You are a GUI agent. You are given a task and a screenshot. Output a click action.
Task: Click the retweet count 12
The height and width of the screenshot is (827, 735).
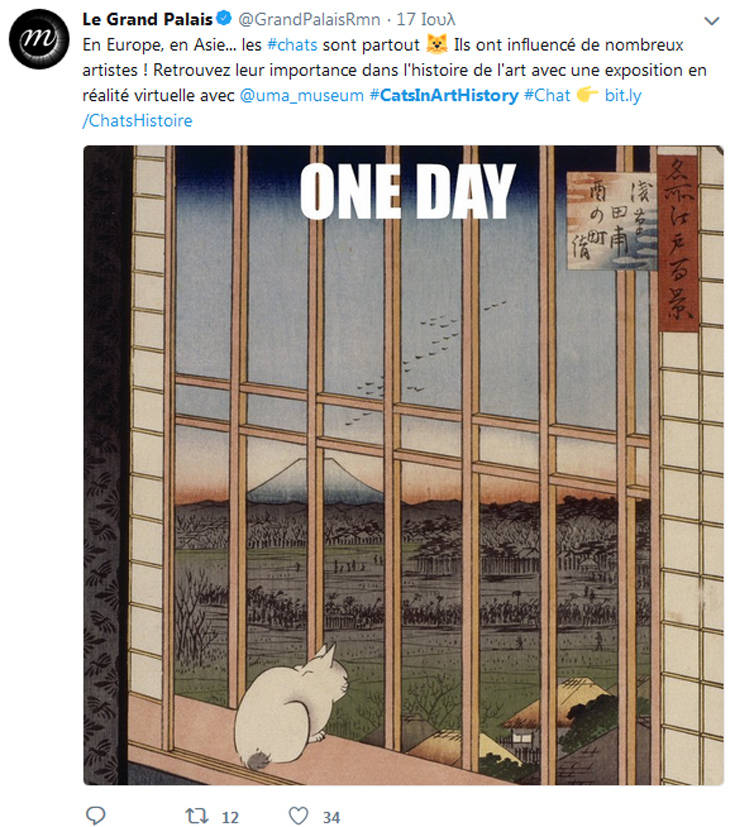(229, 817)
